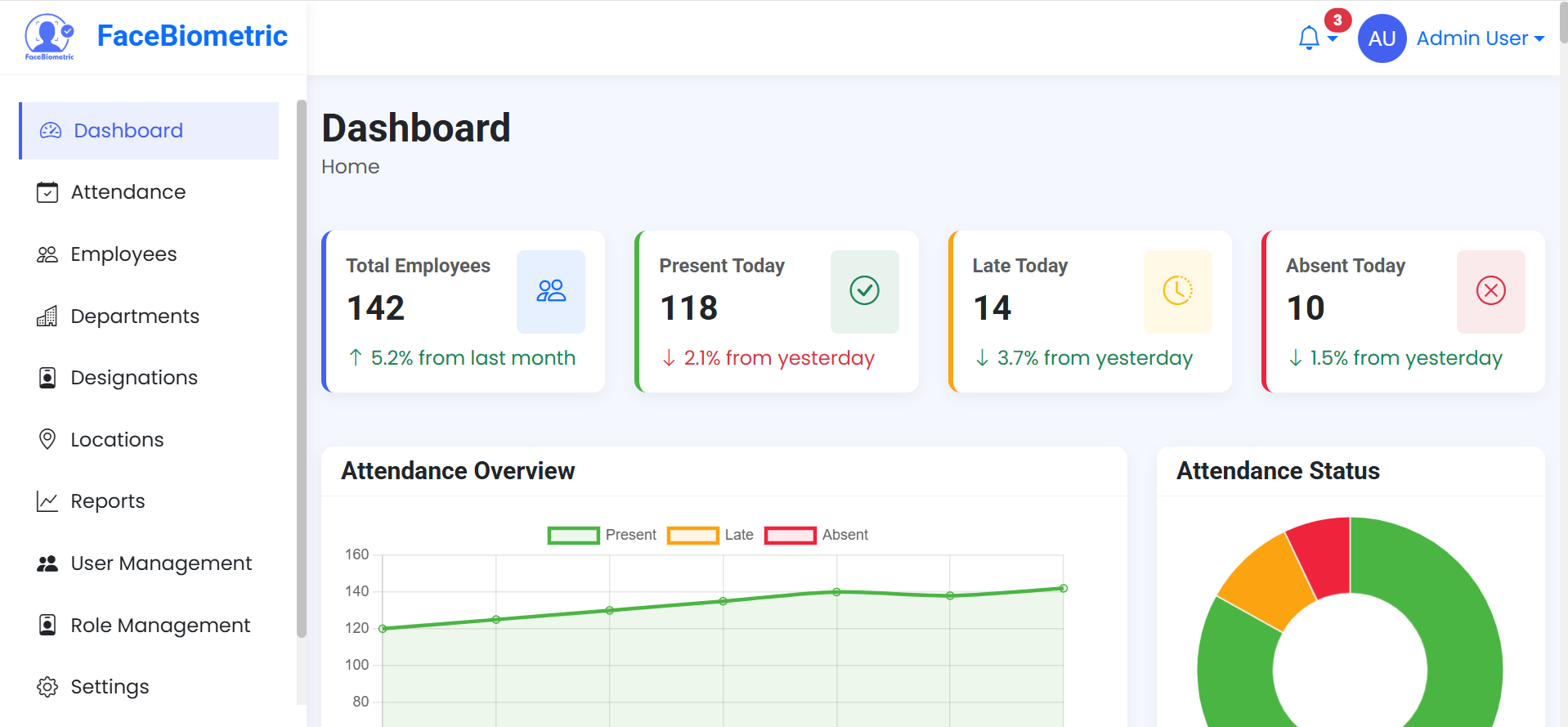
Task: Select Designations in the sidebar
Action: (149, 378)
